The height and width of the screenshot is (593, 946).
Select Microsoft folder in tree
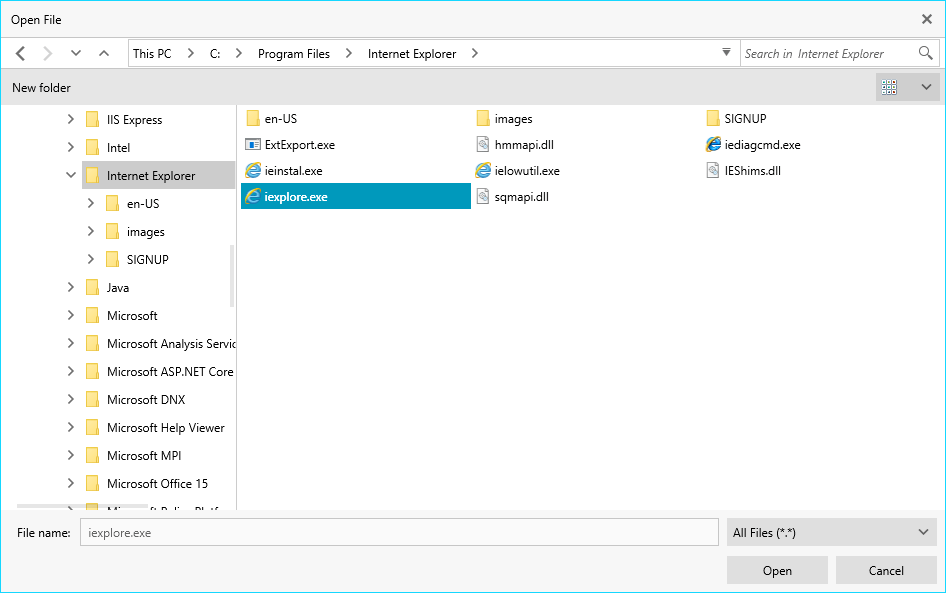click(x=132, y=316)
